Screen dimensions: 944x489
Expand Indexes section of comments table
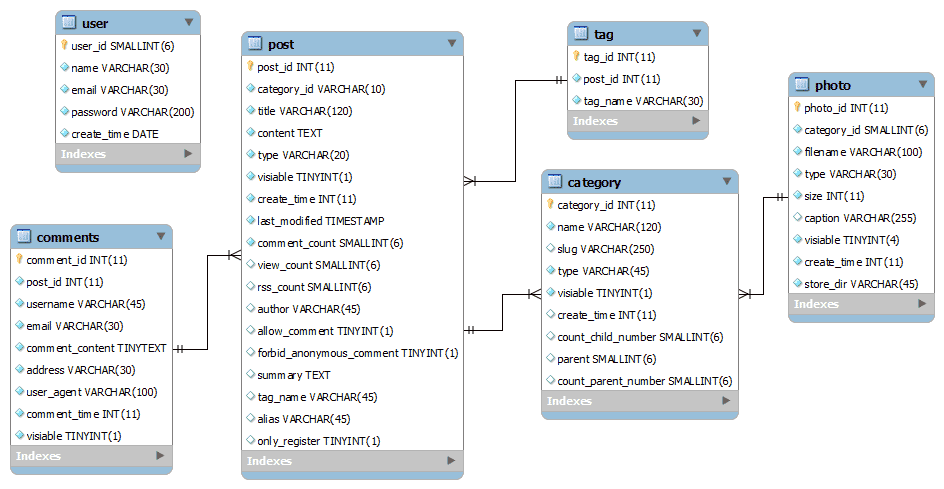(x=160, y=456)
